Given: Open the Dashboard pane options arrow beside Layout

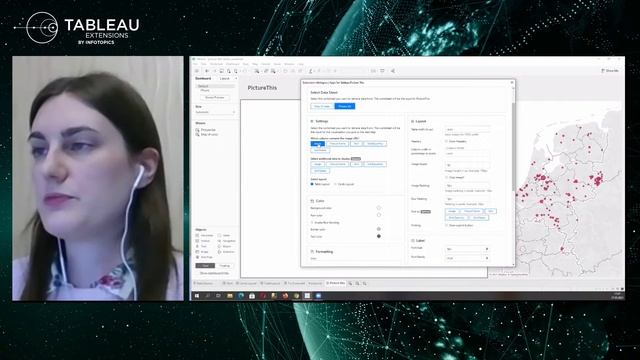Looking at the screenshot, I should pyautogui.click(x=236, y=78).
